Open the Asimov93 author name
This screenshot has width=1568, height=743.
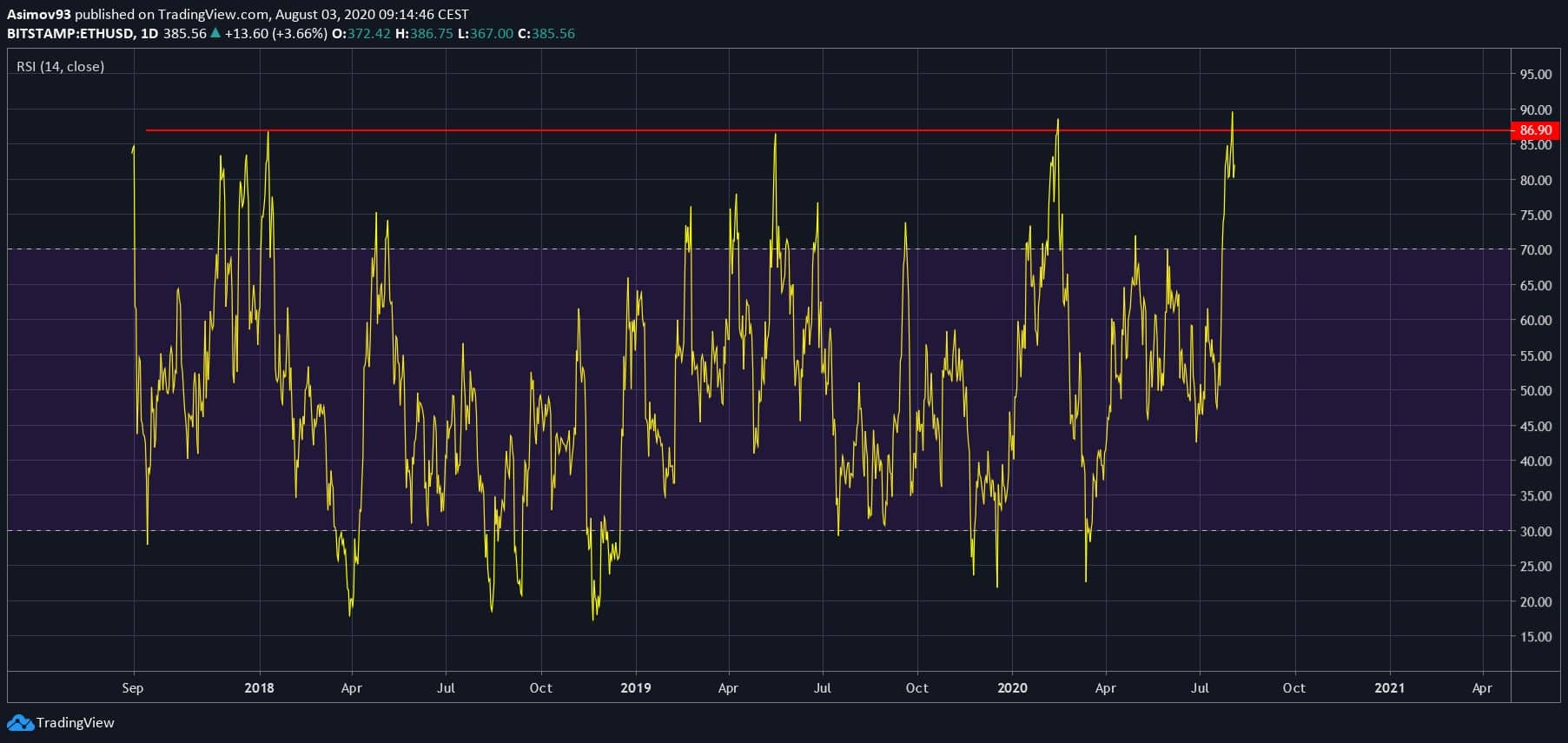point(38,14)
